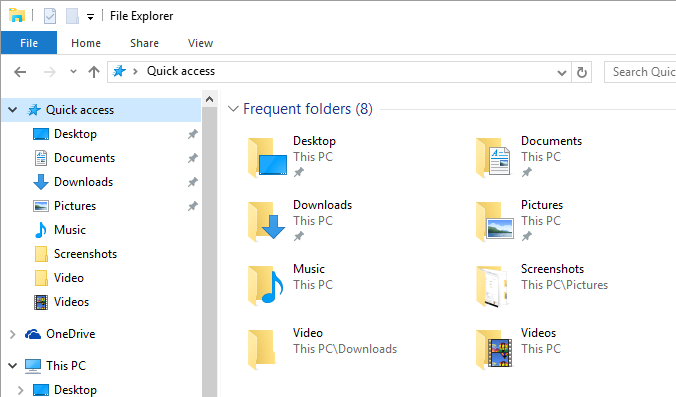Select the Downloads folder icon in Frequent folders
Viewport: 676px width, 397px height.
tap(267, 221)
